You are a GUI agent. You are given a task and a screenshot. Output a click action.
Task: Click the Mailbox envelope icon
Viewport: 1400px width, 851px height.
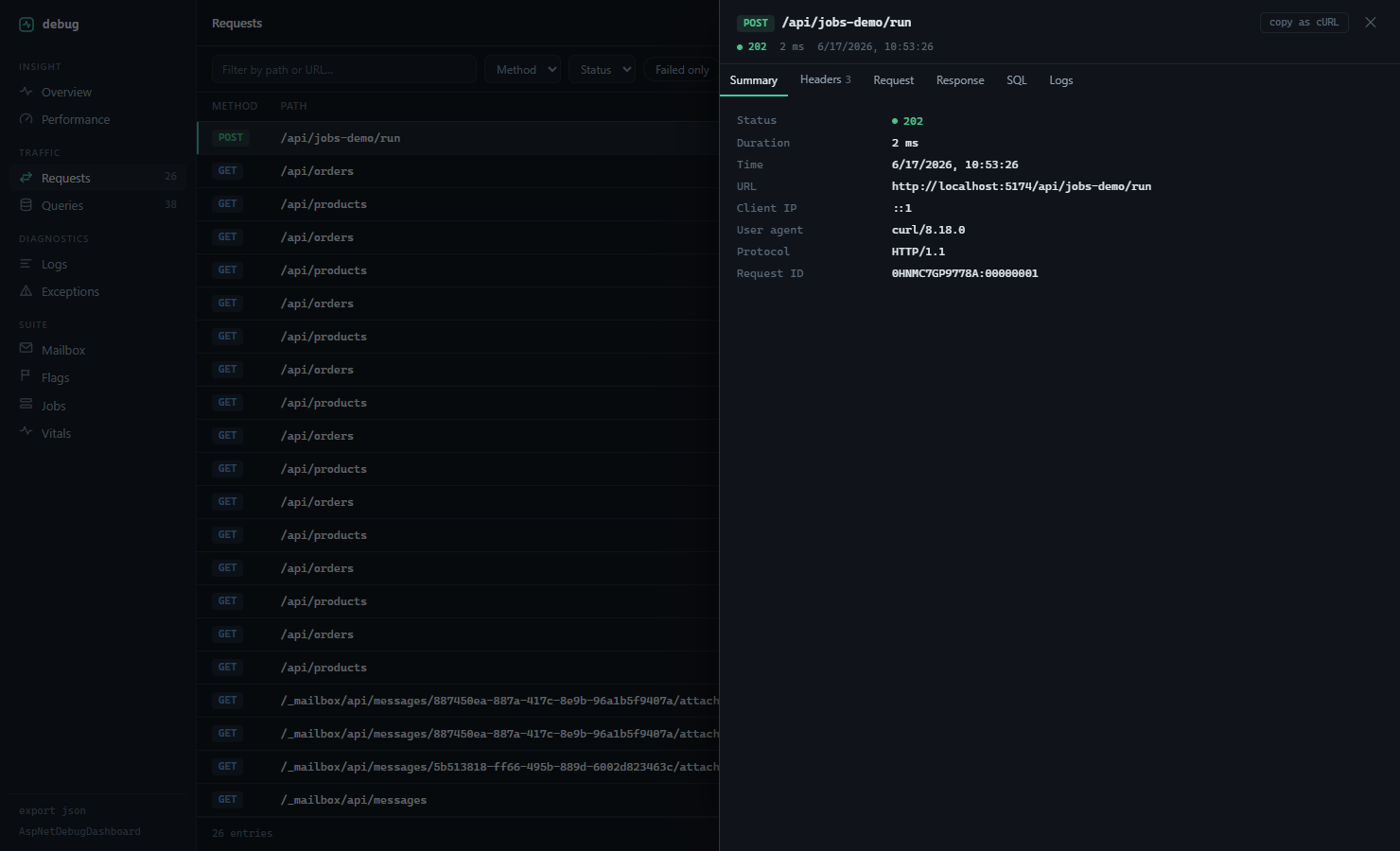tap(26, 349)
